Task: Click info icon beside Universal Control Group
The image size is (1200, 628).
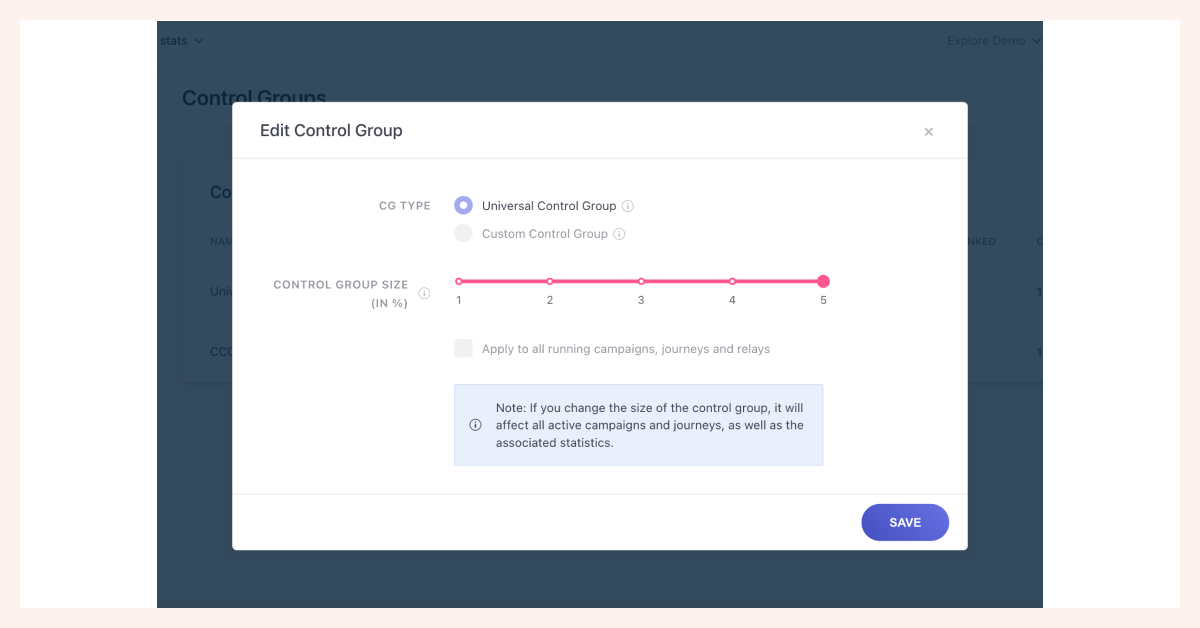Action: click(x=628, y=206)
